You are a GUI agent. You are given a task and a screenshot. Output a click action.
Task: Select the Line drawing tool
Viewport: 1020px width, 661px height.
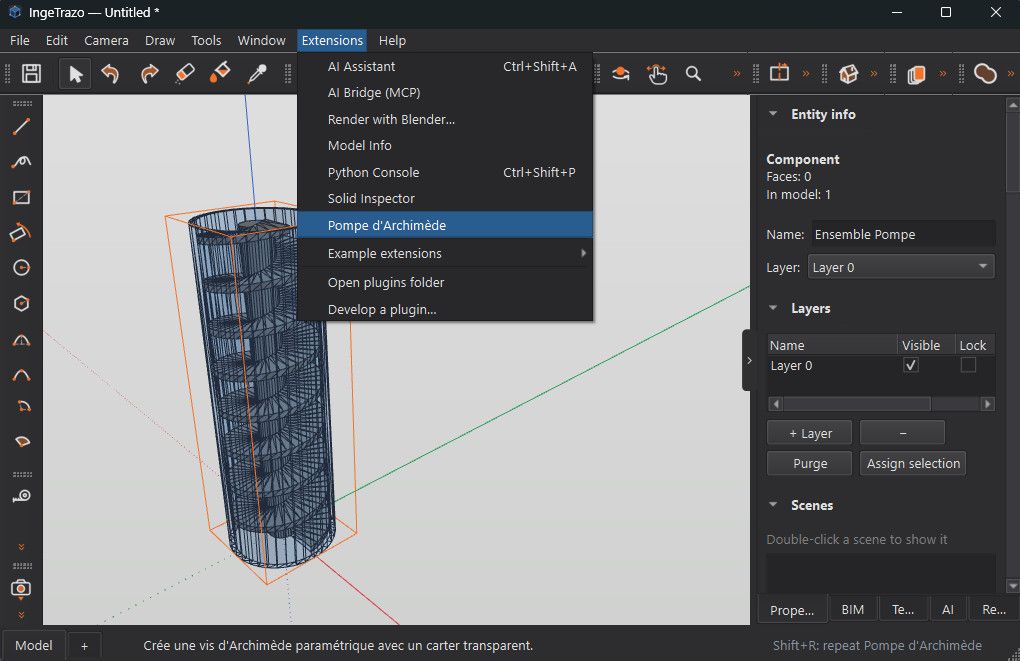(21, 126)
